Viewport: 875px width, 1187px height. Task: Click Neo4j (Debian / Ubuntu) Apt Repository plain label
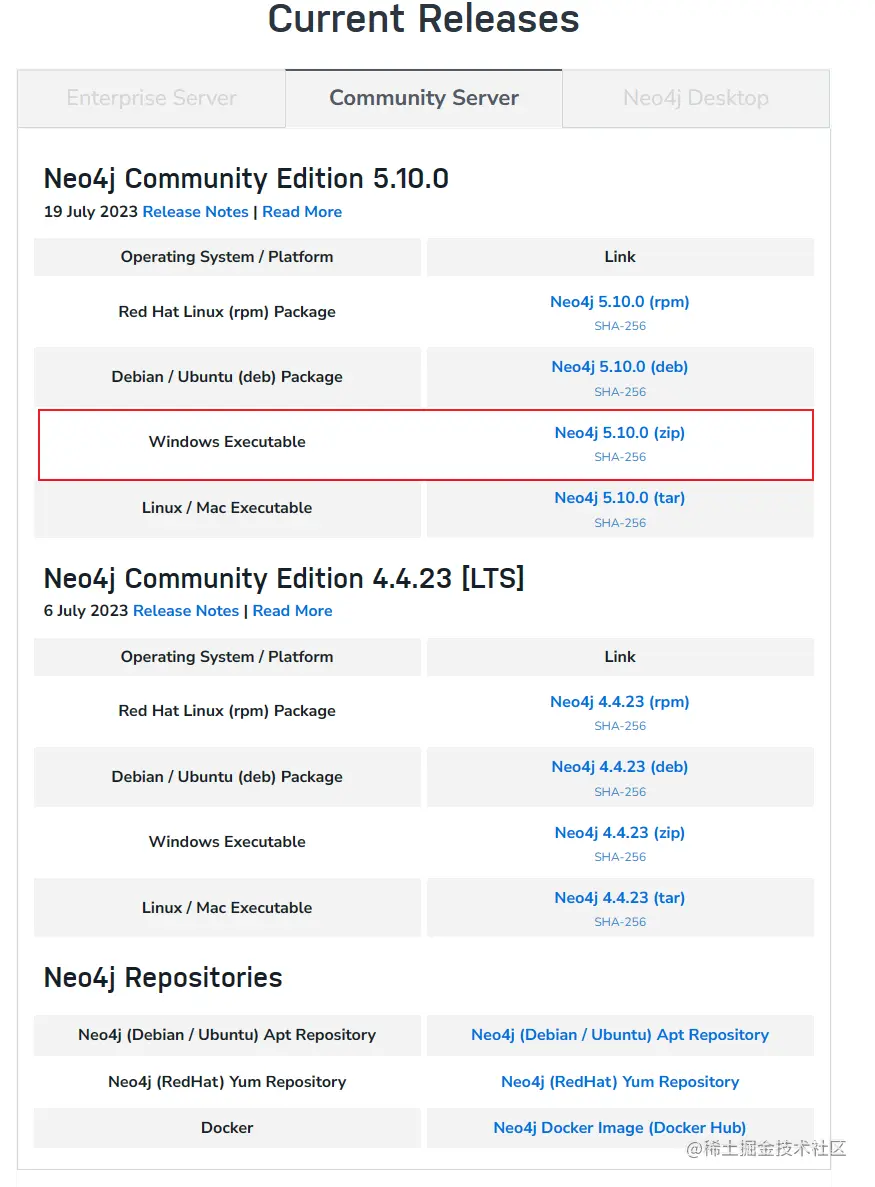tap(227, 1035)
